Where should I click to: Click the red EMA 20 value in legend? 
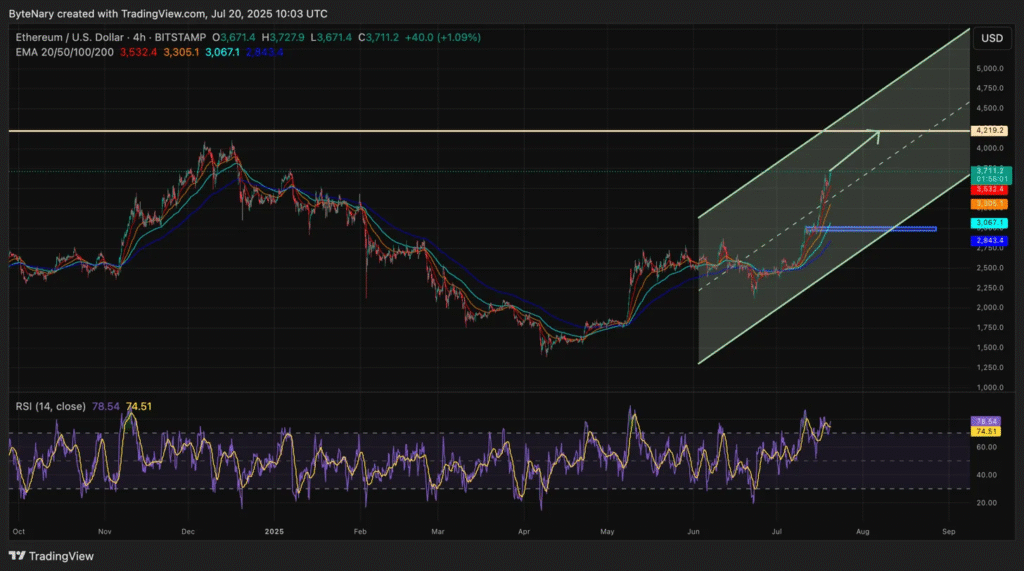[x=140, y=51]
